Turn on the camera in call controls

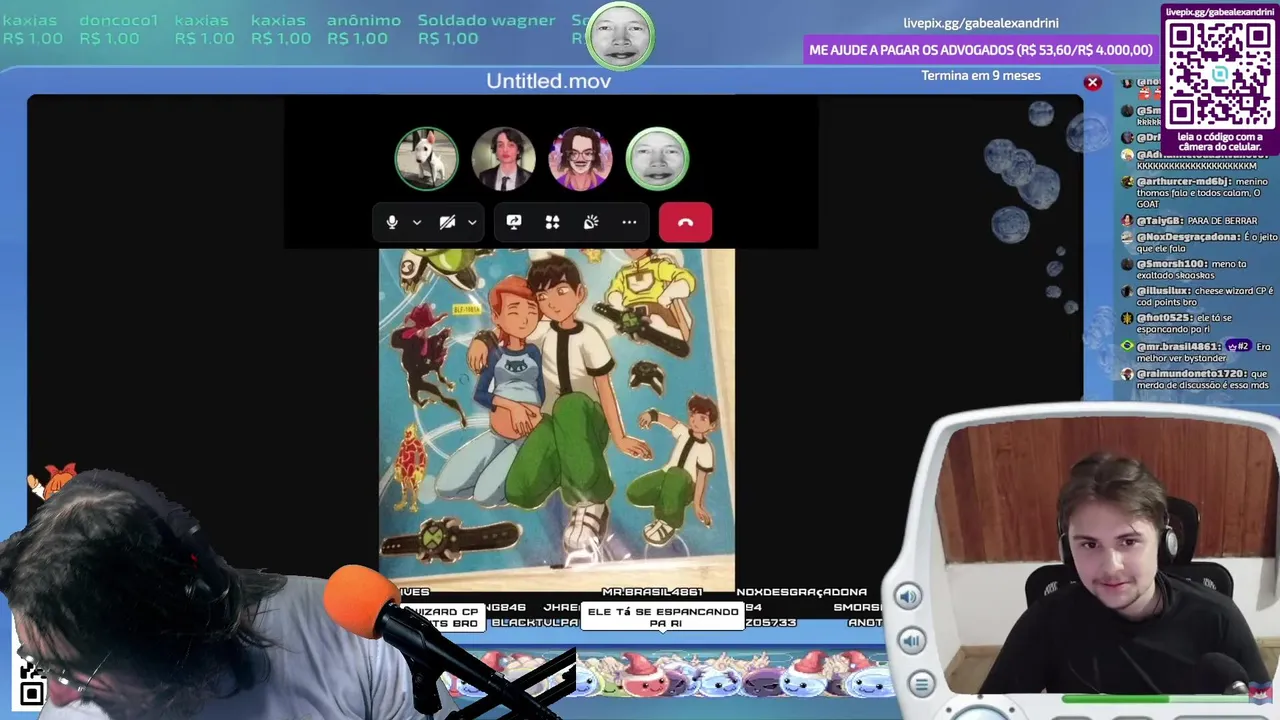[x=448, y=222]
